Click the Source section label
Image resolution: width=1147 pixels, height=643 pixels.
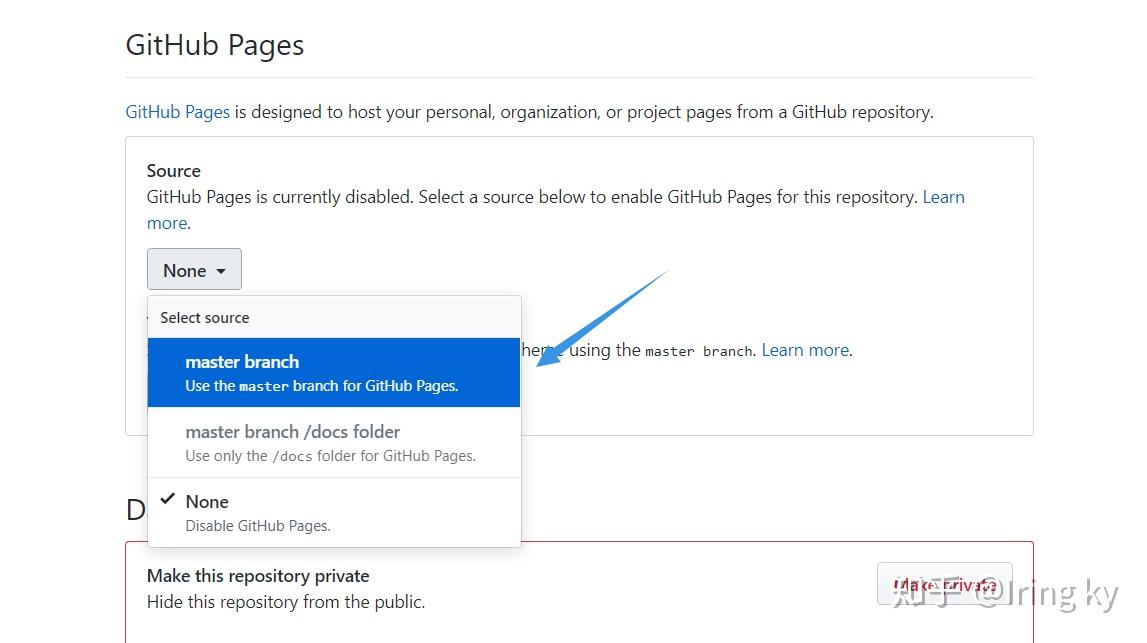pos(173,170)
